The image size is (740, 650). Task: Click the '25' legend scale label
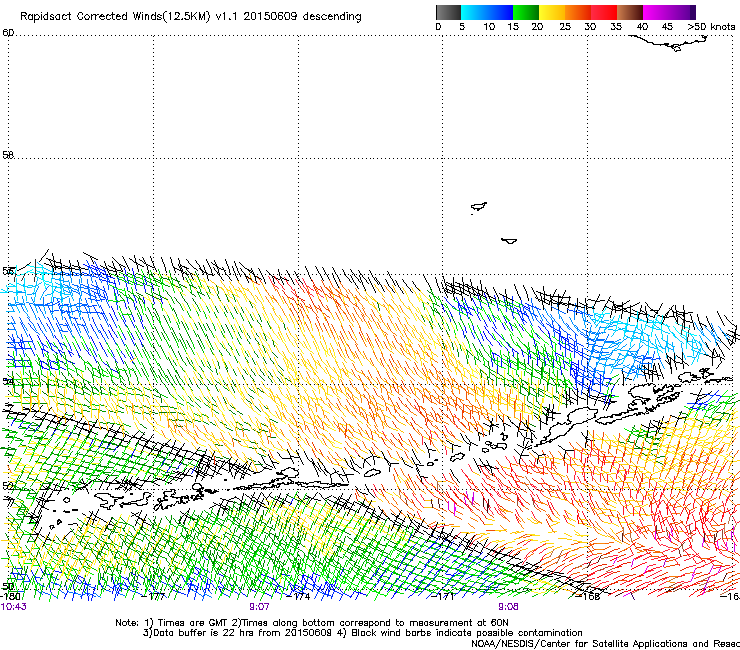point(565,27)
